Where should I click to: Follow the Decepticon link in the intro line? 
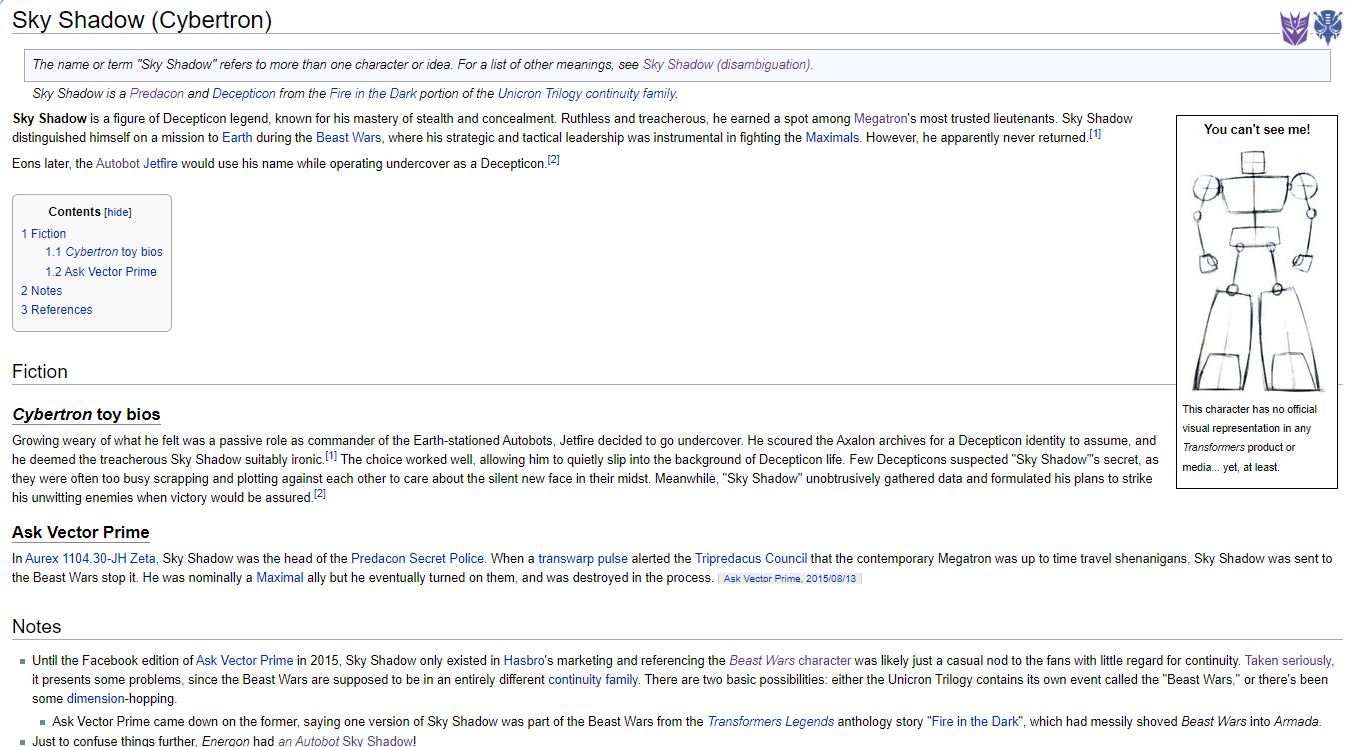pos(244,93)
